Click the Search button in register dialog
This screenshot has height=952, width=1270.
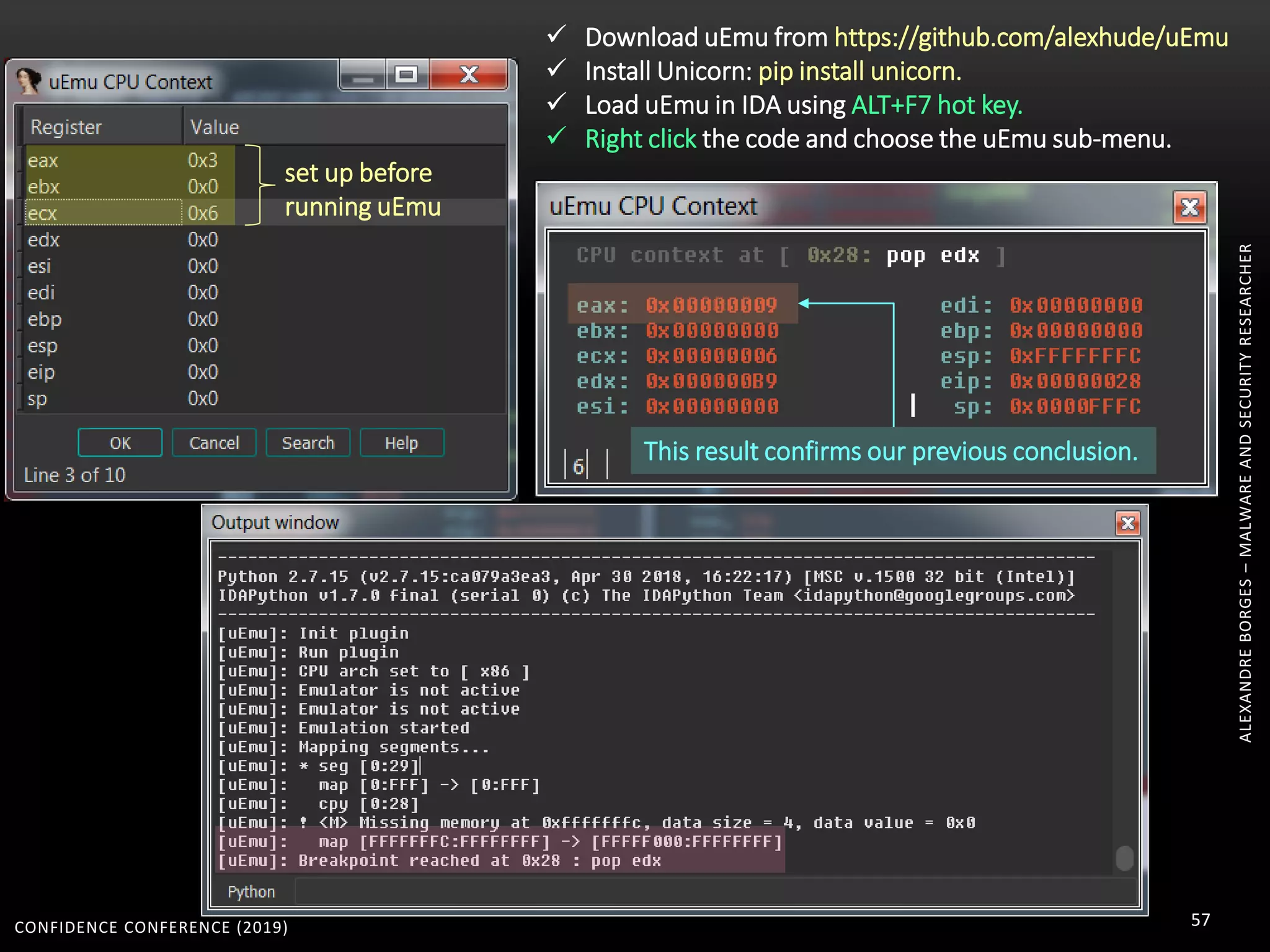click(308, 443)
